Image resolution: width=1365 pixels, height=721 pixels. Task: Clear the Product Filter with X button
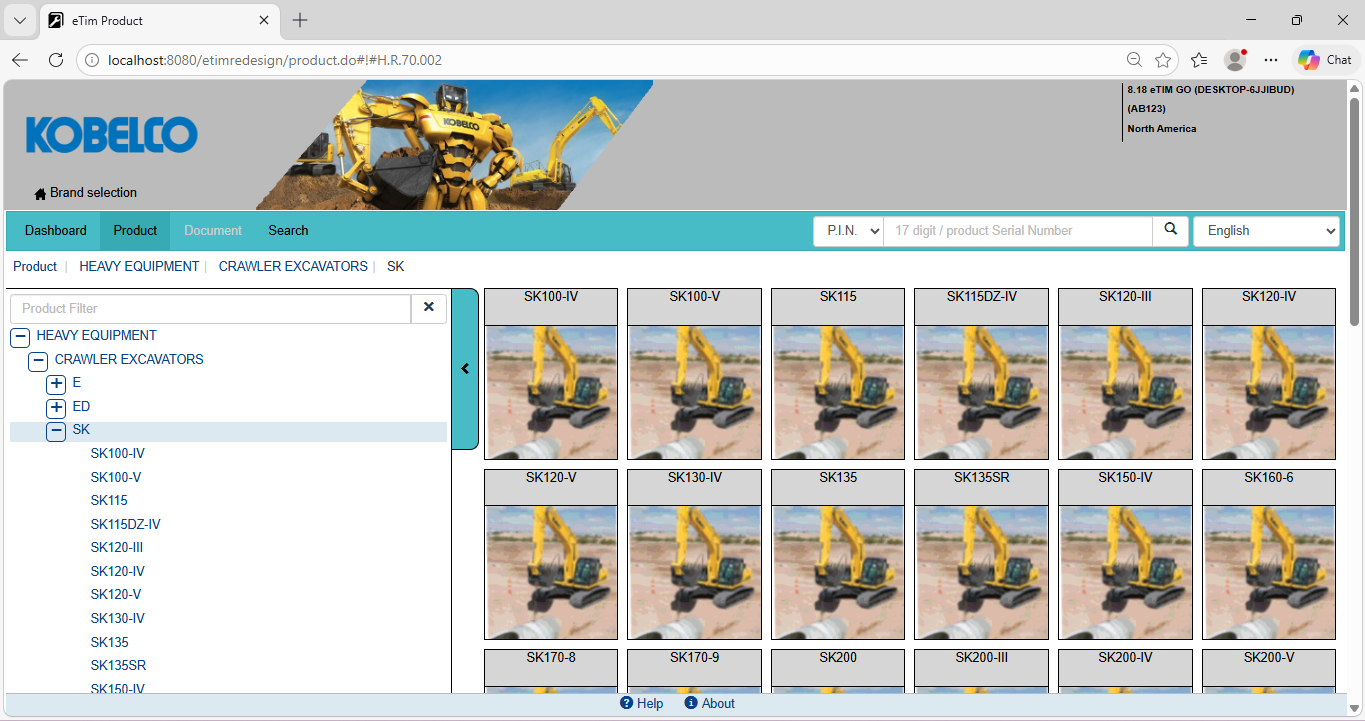tap(429, 308)
